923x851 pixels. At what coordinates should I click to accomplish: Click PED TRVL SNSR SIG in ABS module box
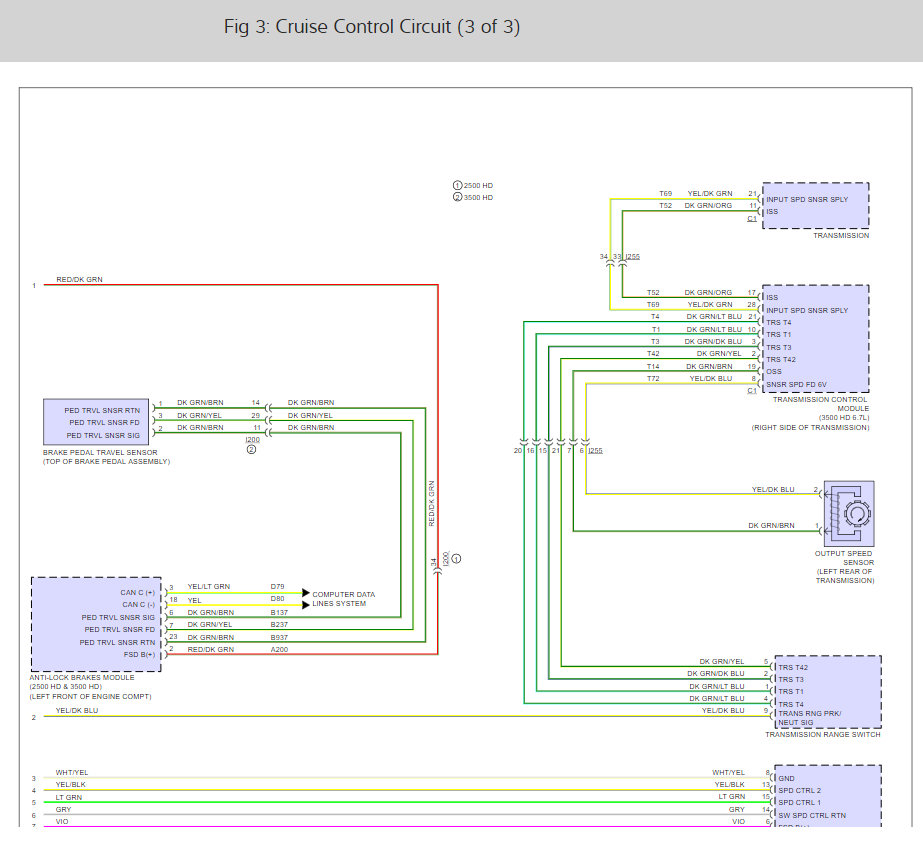tap(118, 617)
